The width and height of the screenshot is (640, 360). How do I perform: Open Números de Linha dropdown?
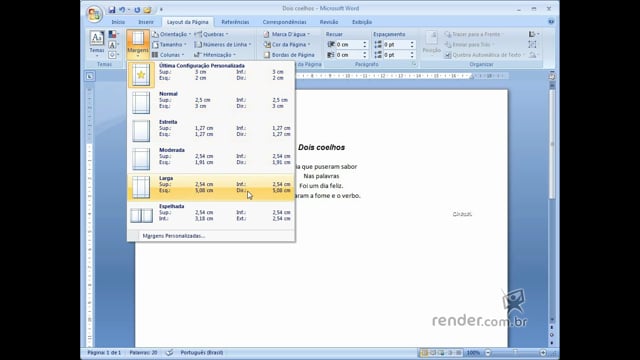point(223,44)
